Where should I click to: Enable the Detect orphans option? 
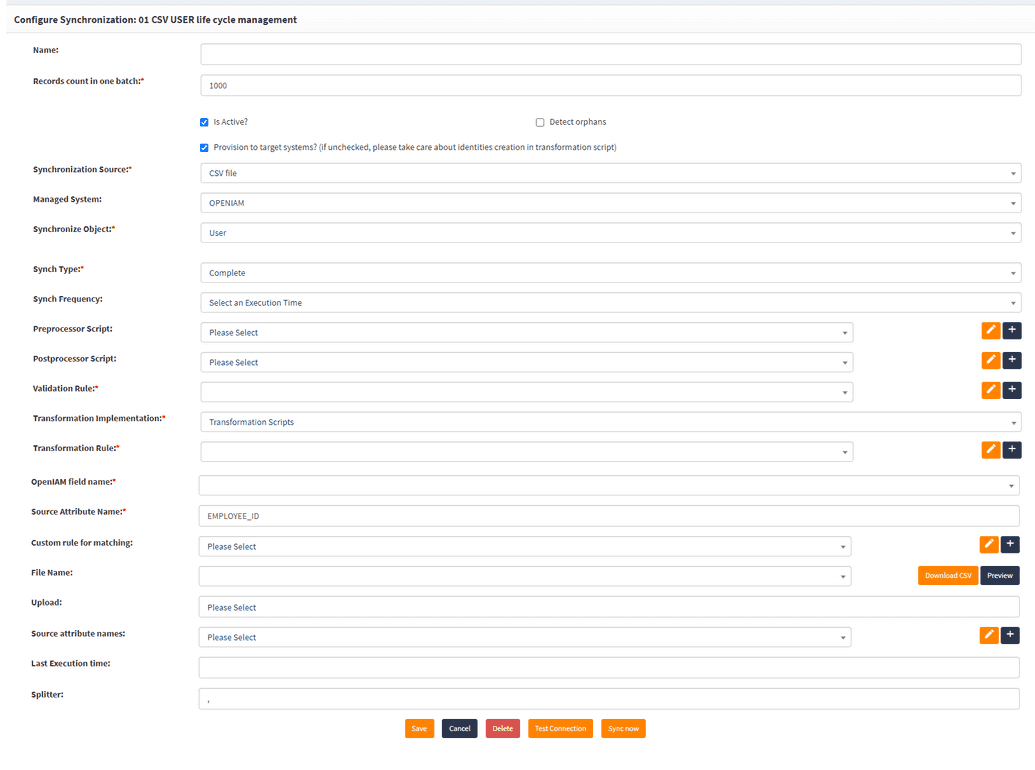pos(539,121)
